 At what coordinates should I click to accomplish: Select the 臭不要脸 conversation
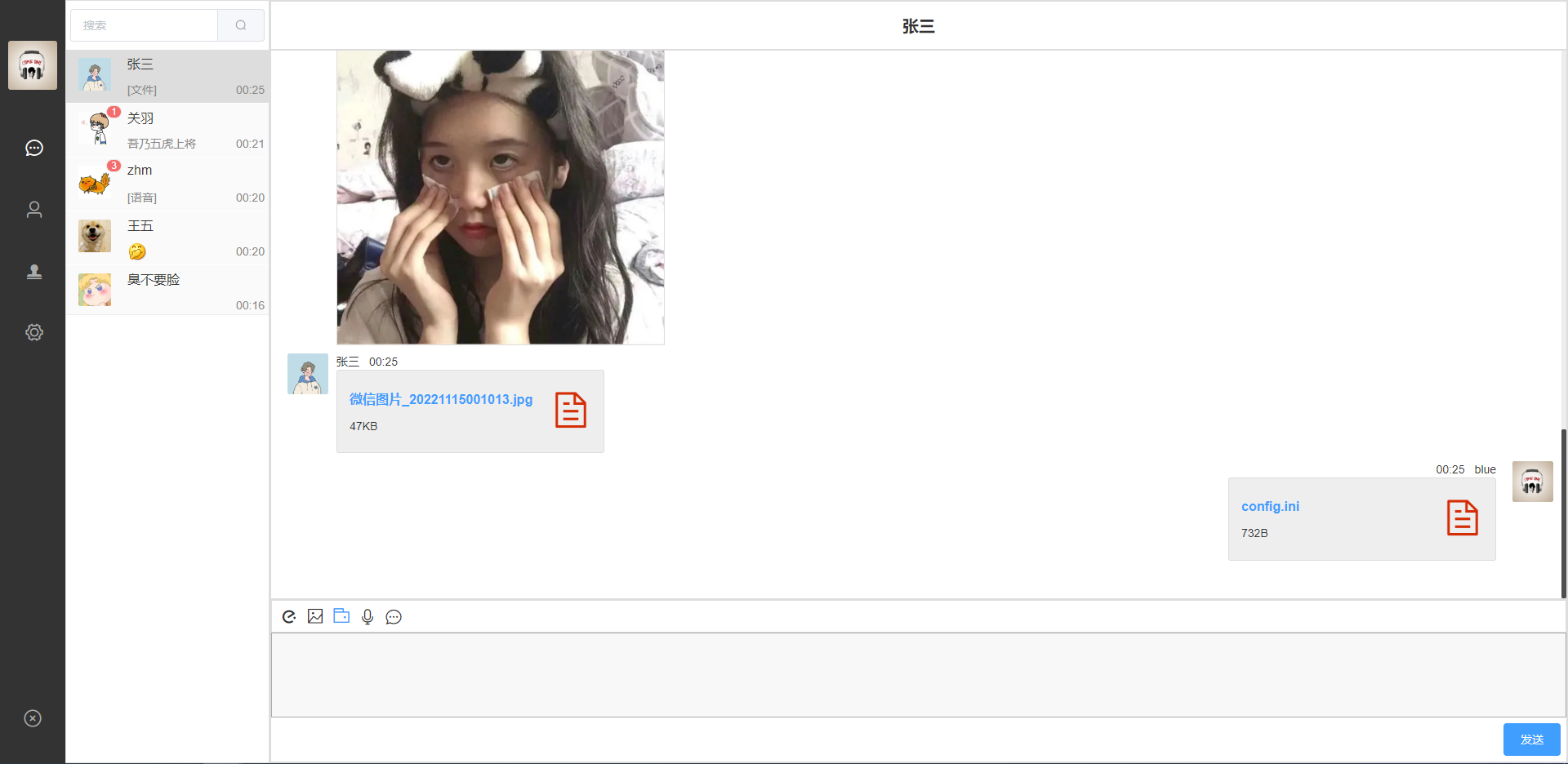[168, 291]
